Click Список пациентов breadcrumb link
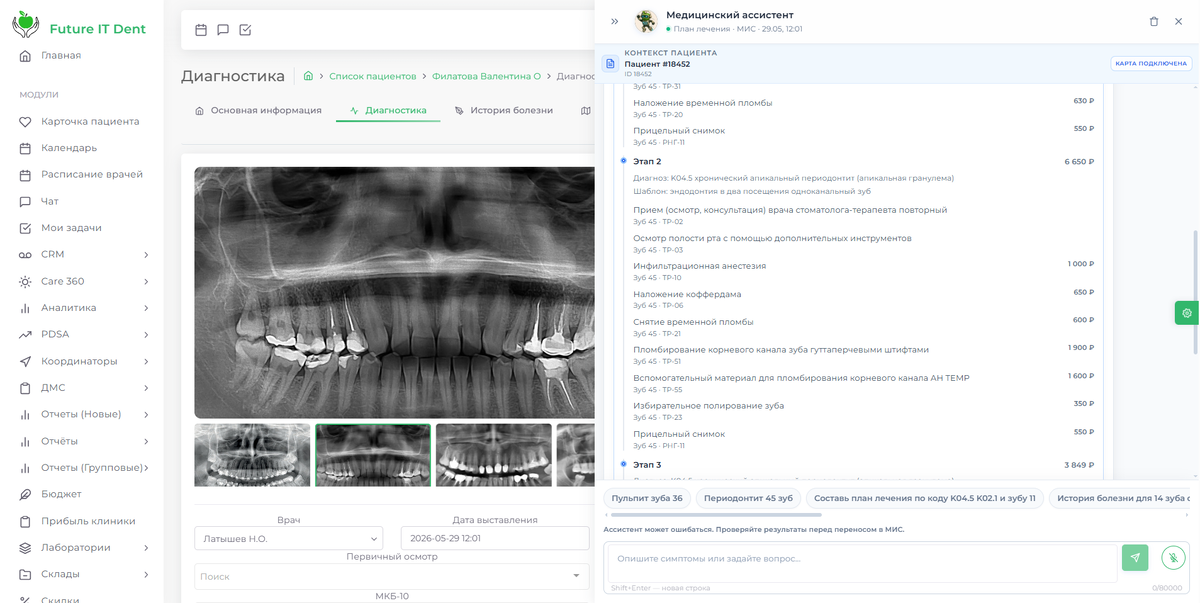The image size is (1200, 603). coord(373,76)
